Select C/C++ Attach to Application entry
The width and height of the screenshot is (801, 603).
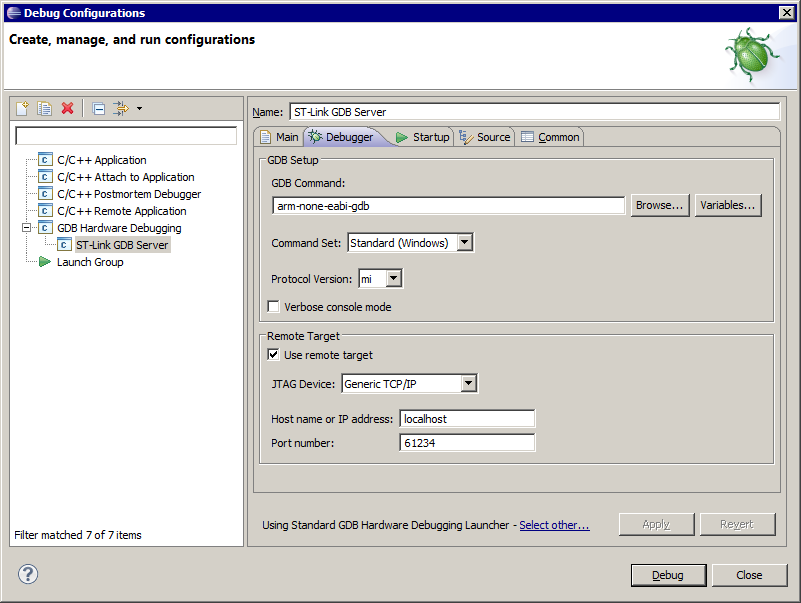[126, 177]
